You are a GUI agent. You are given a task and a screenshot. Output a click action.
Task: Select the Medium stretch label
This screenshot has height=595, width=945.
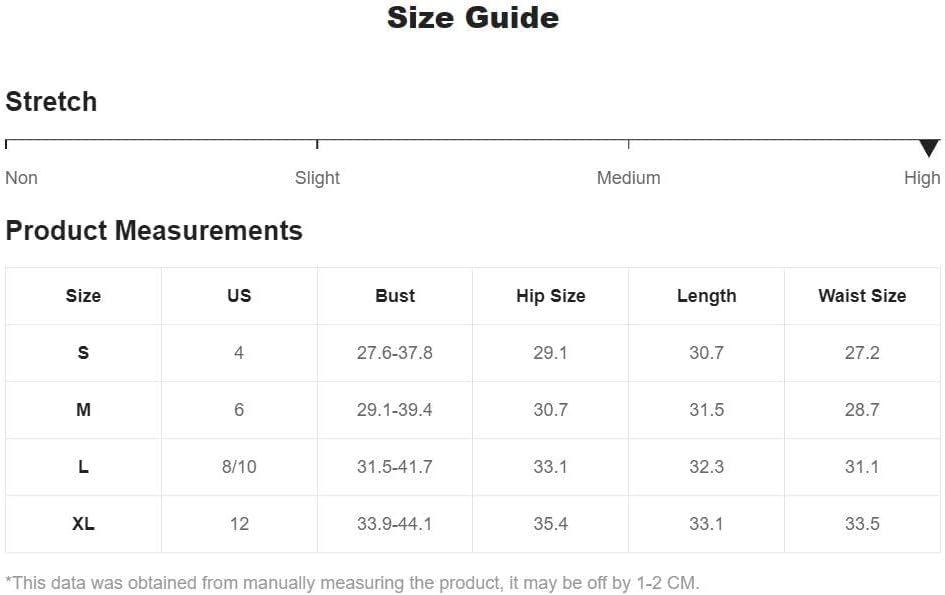pyautogui.click(x=628, y=178)
